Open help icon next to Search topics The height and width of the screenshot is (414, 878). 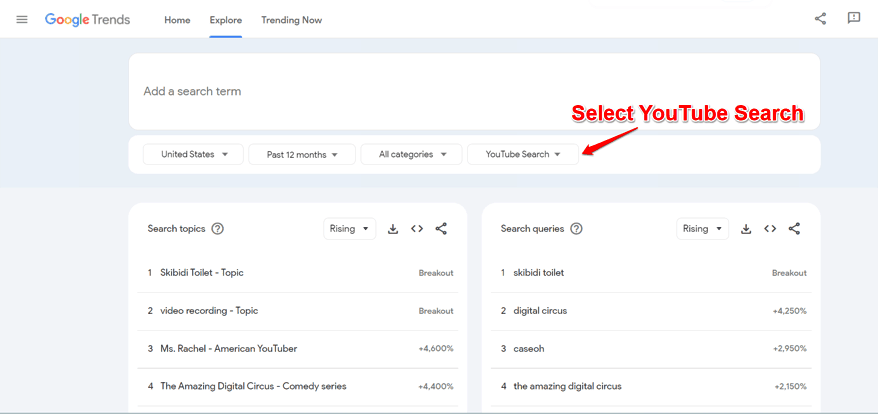click(x=217, y=229)
